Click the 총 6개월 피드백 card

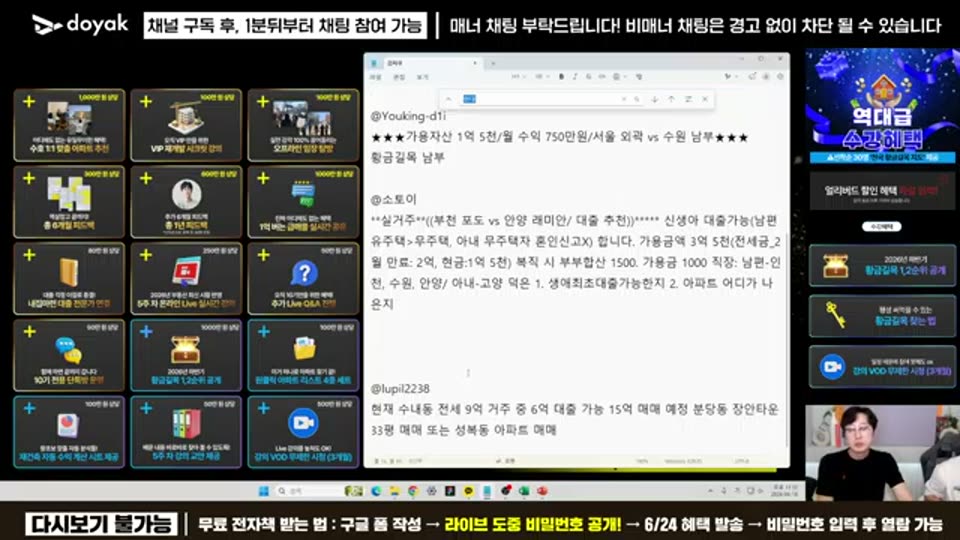coord(69,201)
